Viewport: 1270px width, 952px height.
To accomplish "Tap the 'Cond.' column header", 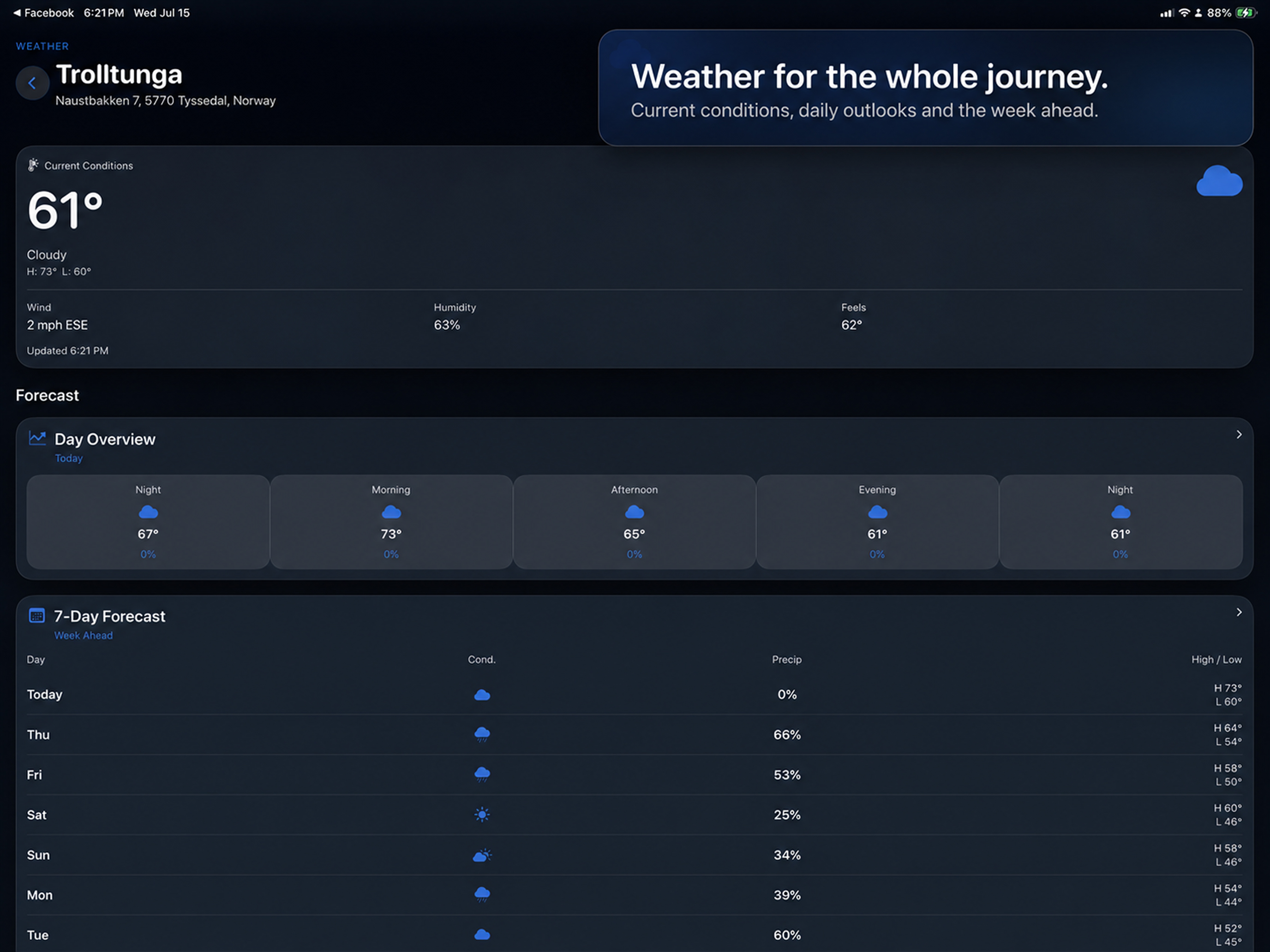I will (481, 659).
